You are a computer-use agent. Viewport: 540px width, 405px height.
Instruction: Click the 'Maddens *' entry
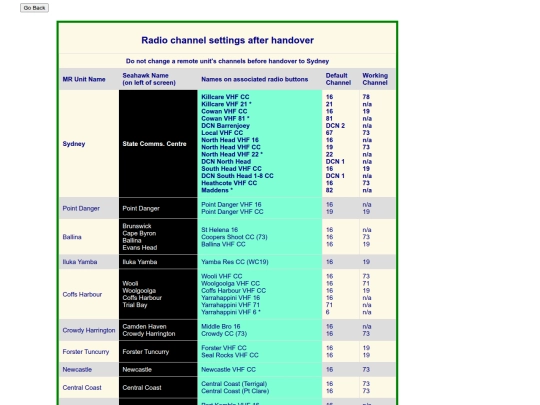pos(217,190)
